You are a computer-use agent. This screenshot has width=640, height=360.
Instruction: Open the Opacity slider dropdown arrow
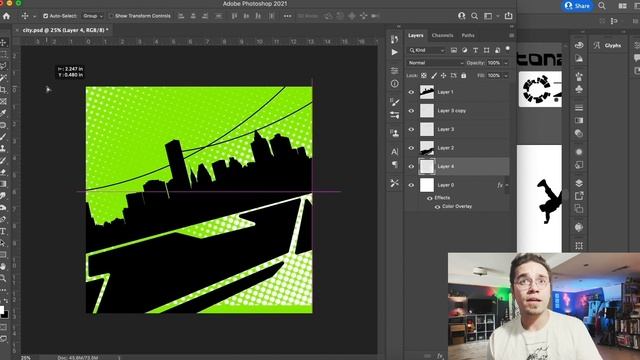tap(506, 63)
